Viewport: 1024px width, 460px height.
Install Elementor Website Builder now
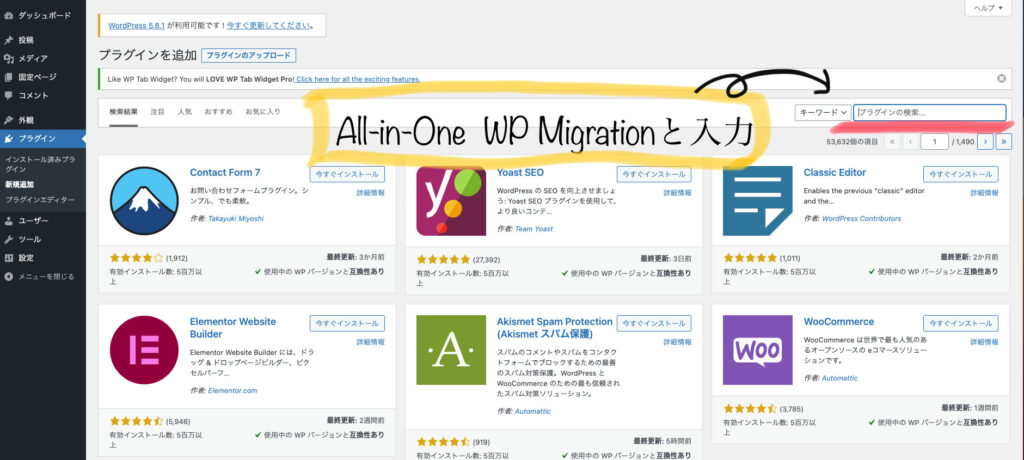(347, 323)
